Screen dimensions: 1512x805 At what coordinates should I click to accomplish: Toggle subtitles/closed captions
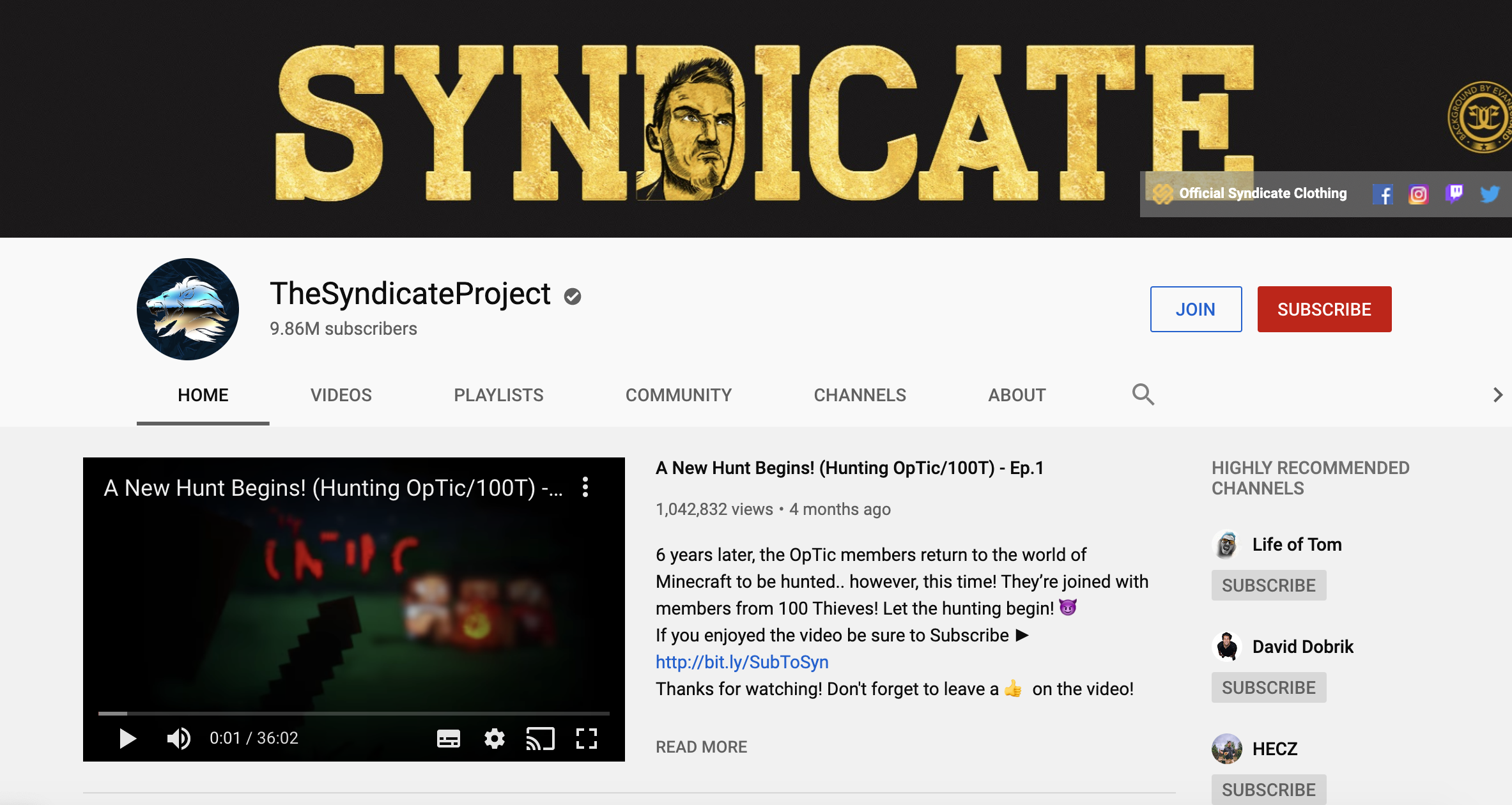coord(449,739)
